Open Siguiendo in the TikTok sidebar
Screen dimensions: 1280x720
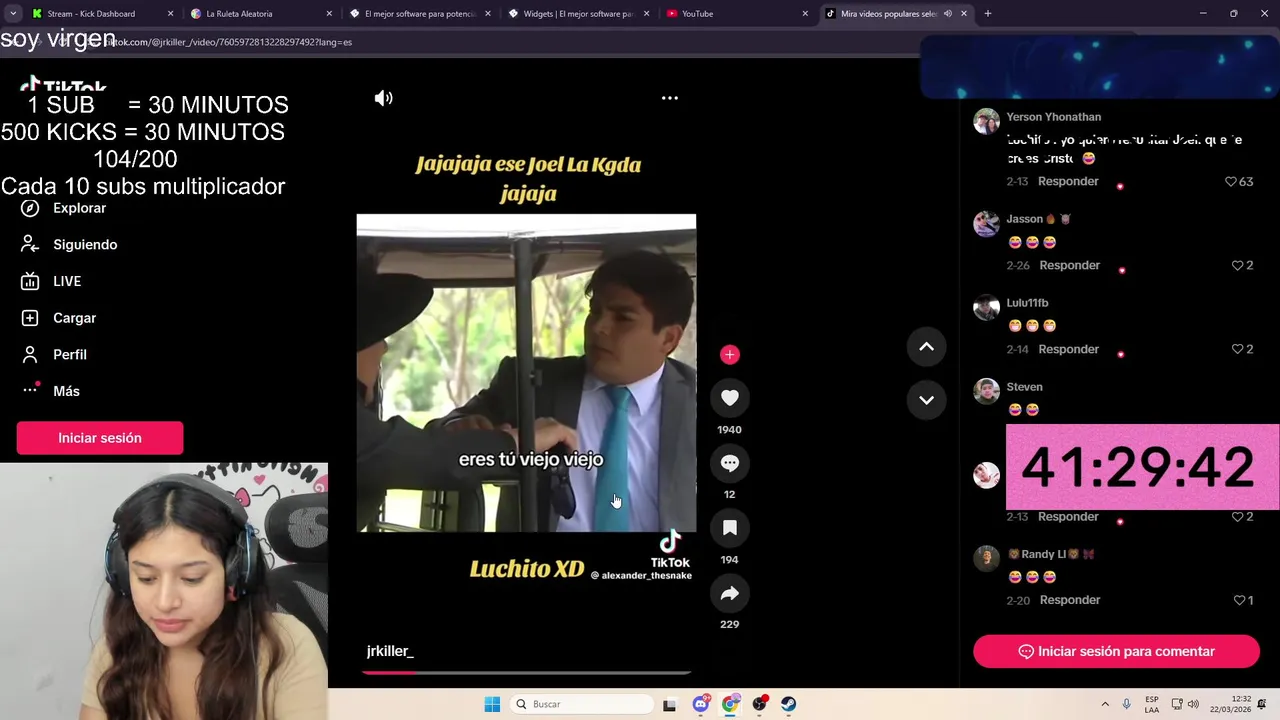[x=85, y=245]
